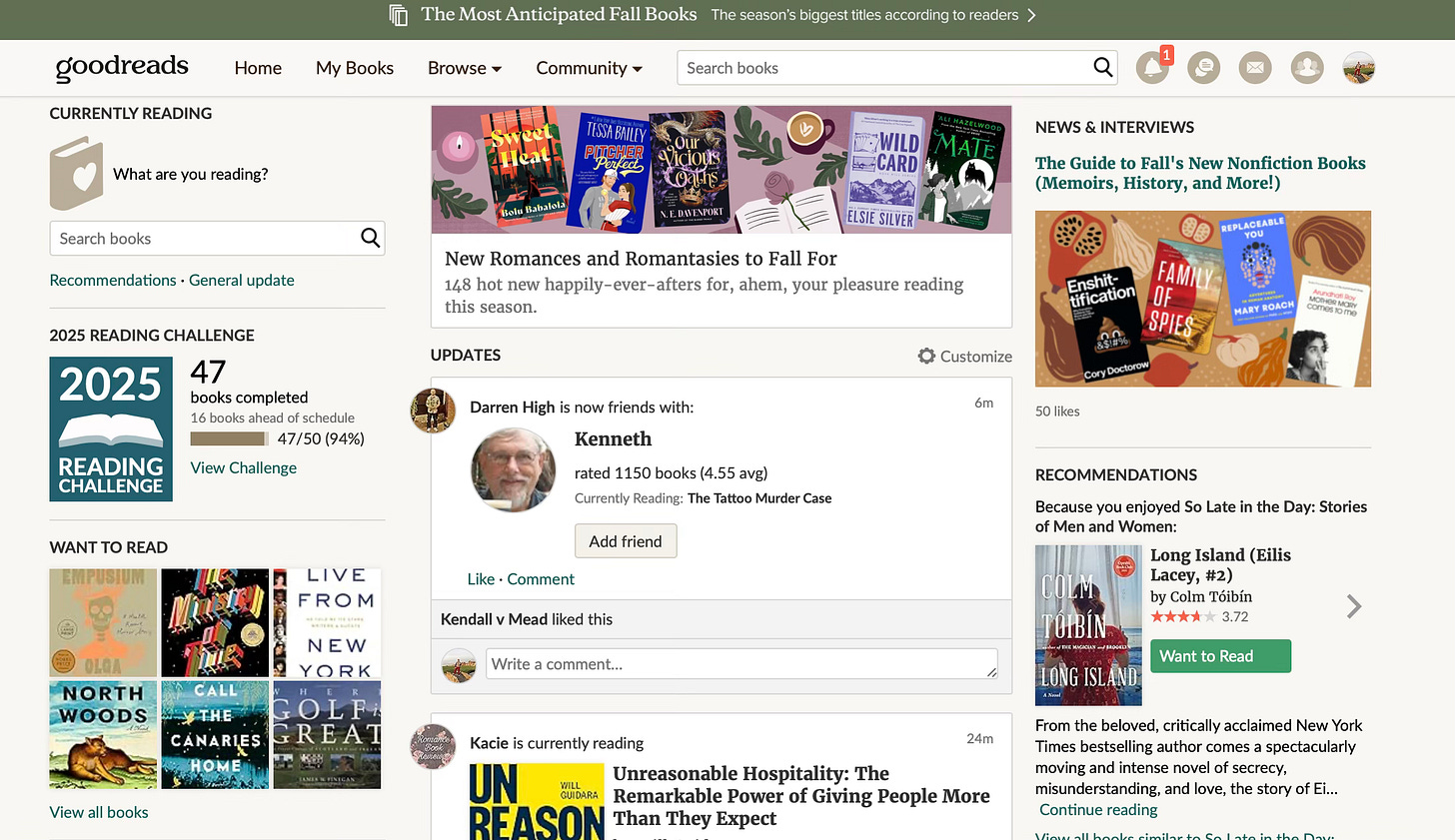Click the star rating for Long Island
The height and width of the screenshot is (840, 1455).
(1183, 616)
